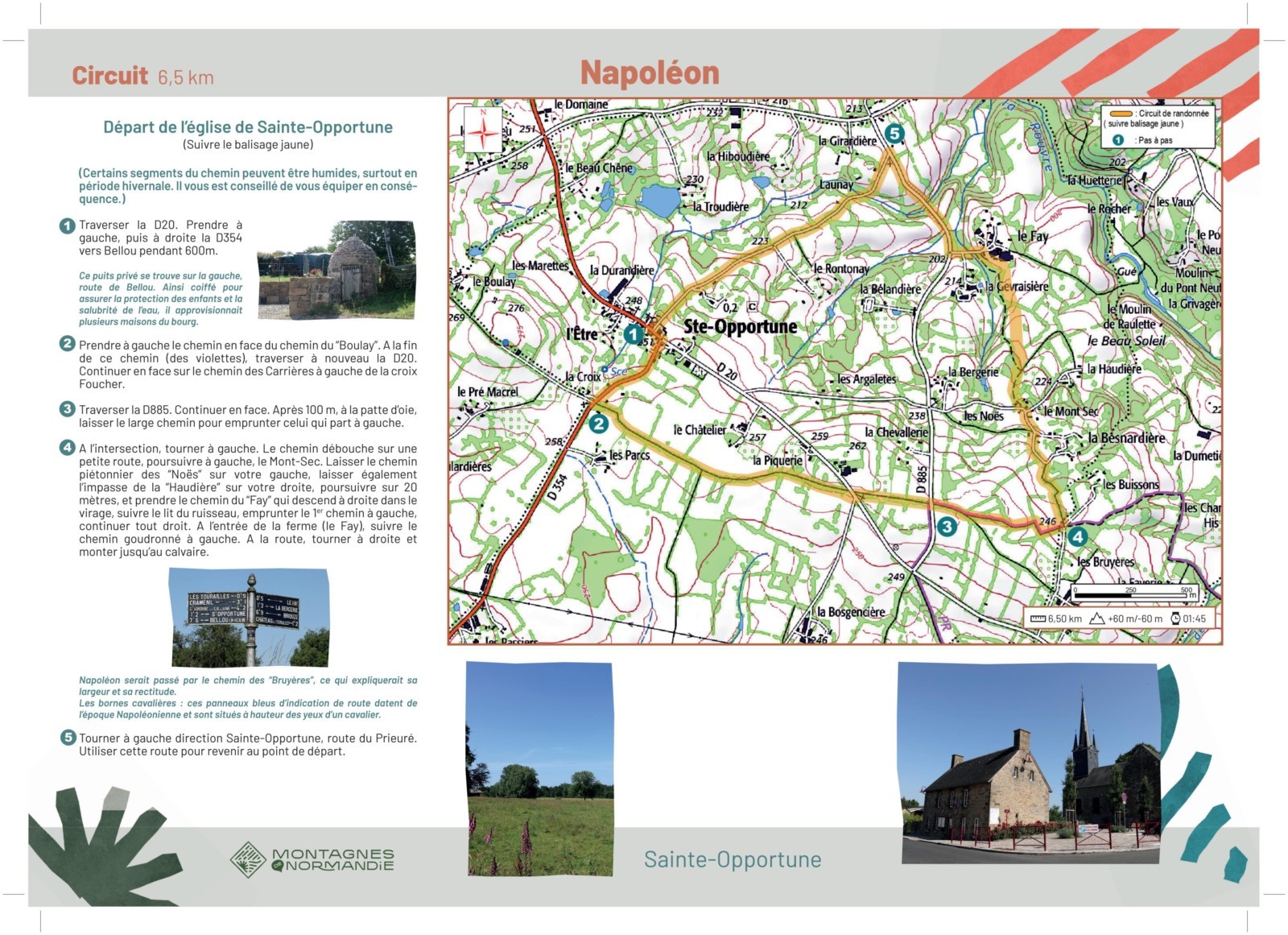Click the clock icon showing 01:45
Viewport: 1288px width, 935px height.
1175,619
